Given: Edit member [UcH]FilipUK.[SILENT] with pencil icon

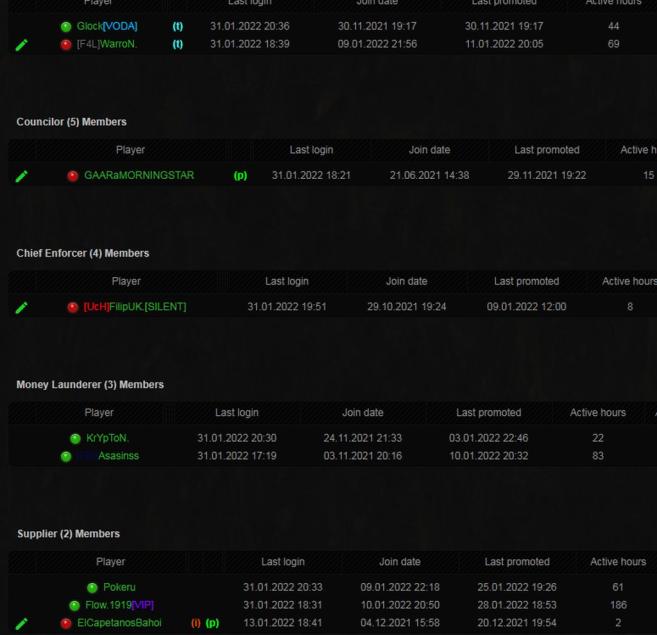Looking at the screenshot, I should 22,308.
